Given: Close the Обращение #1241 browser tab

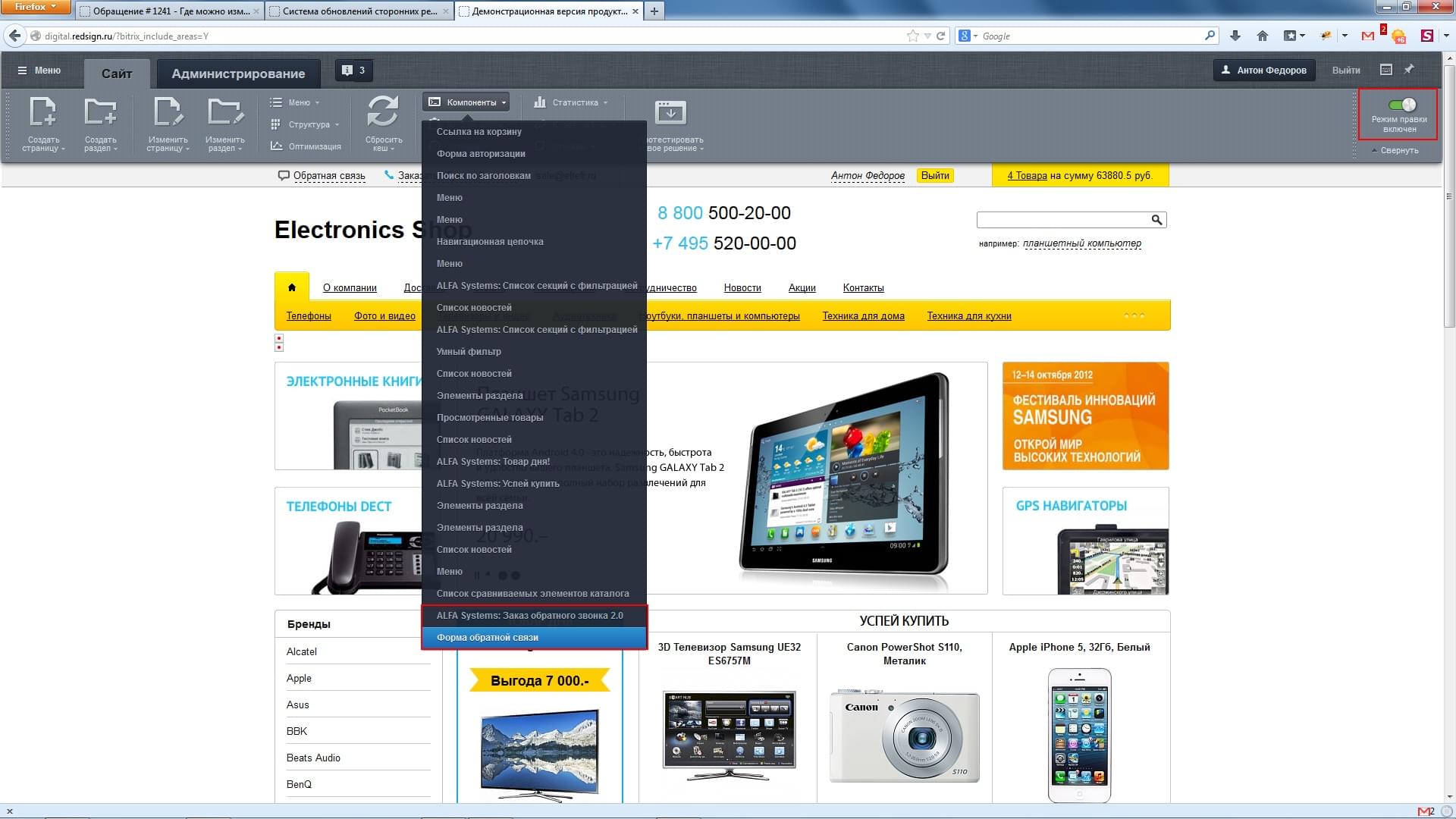Looking at the screenshot, I should [x=256, y=11].
